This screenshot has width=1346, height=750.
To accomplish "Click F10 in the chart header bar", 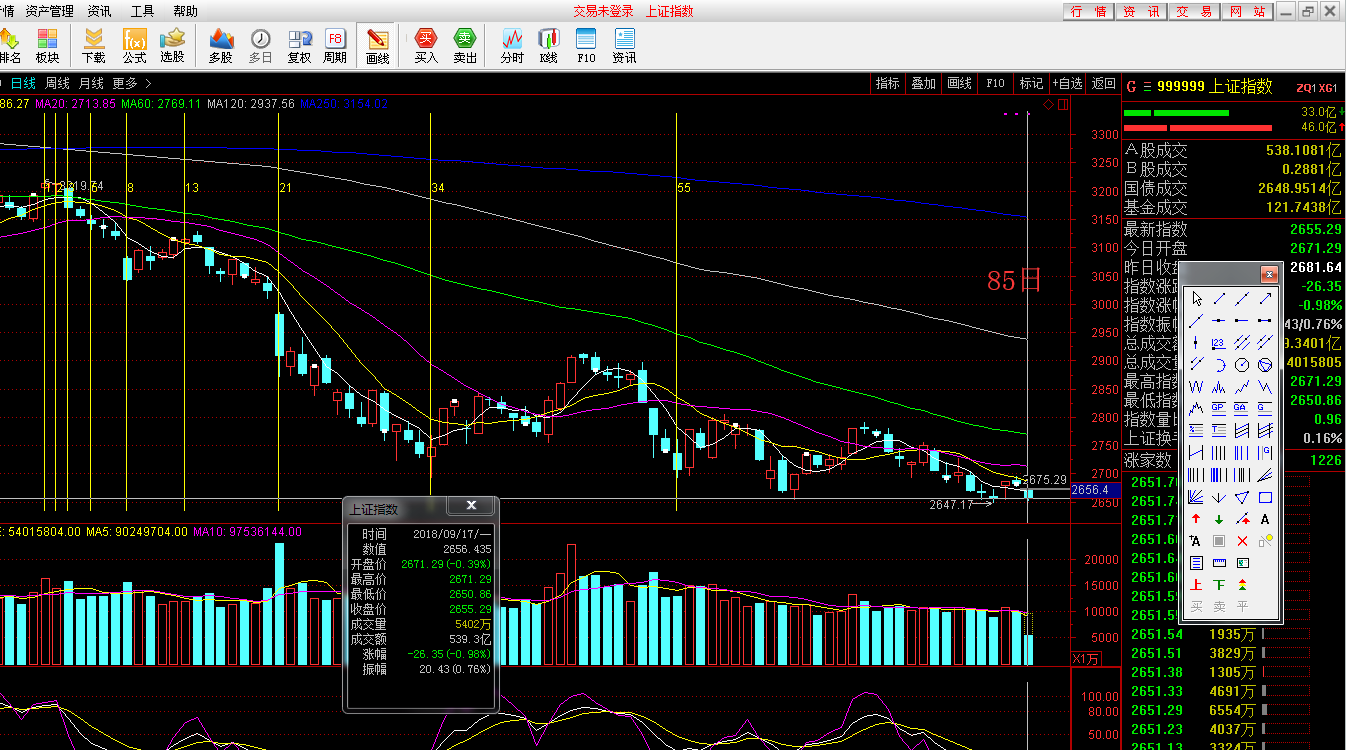I will pos(995,84).
